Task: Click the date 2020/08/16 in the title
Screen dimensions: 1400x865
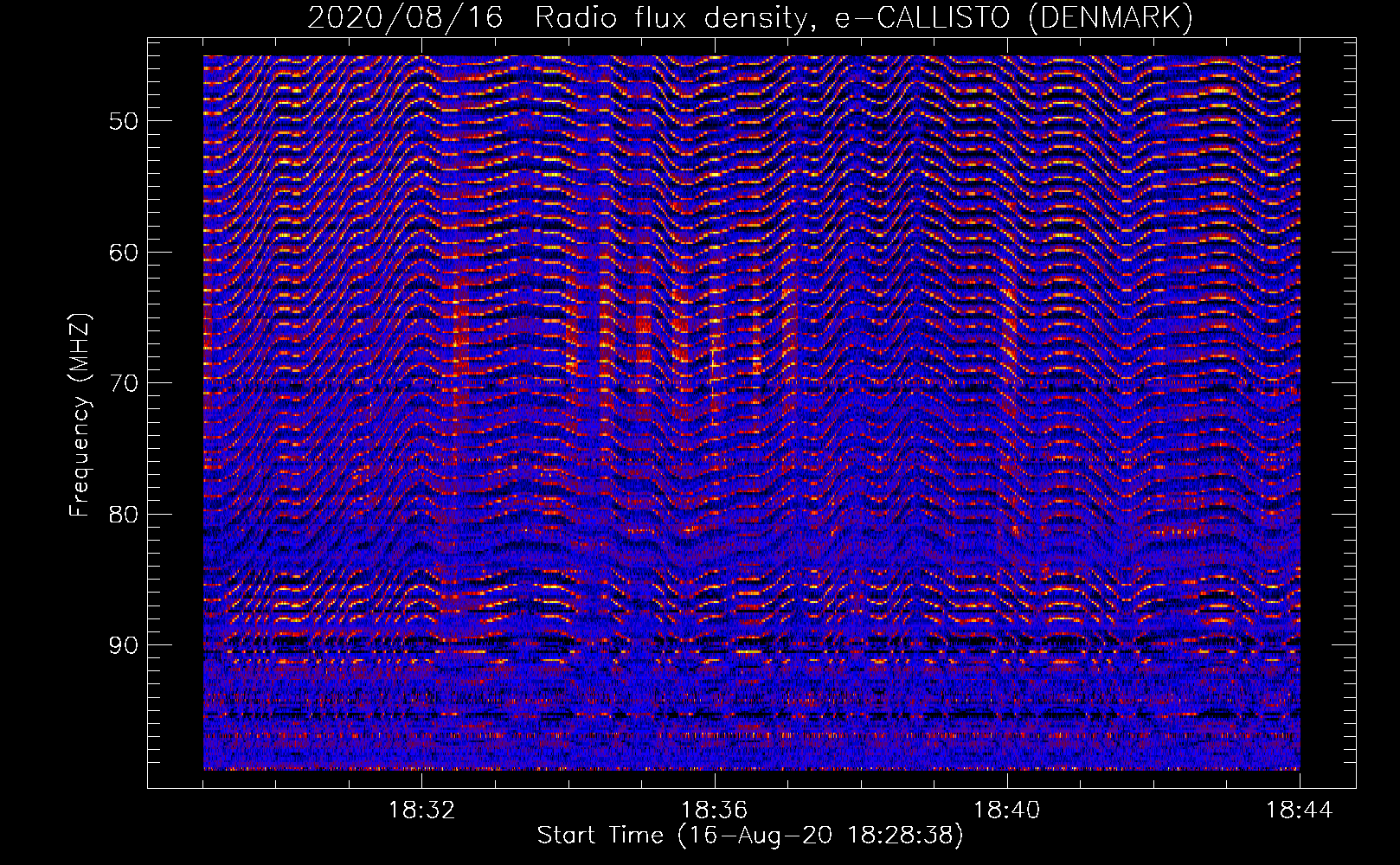Action: (405, 17)
